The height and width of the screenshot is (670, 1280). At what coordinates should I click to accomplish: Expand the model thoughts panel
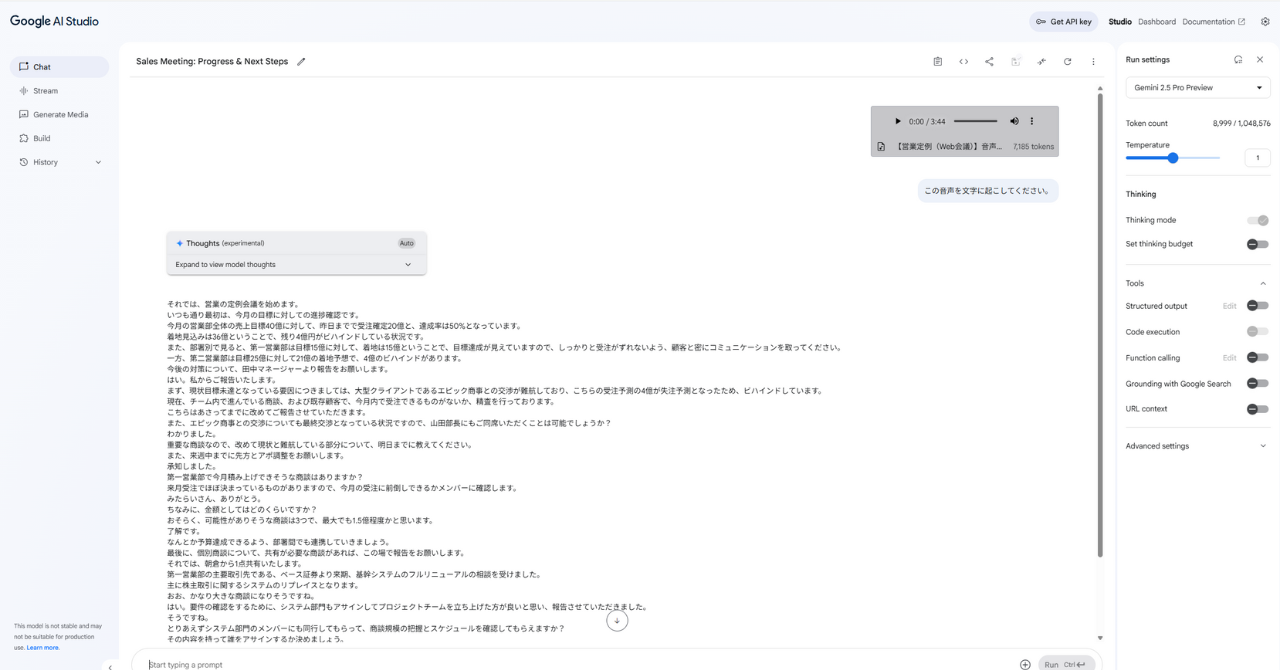pos(296,265)
